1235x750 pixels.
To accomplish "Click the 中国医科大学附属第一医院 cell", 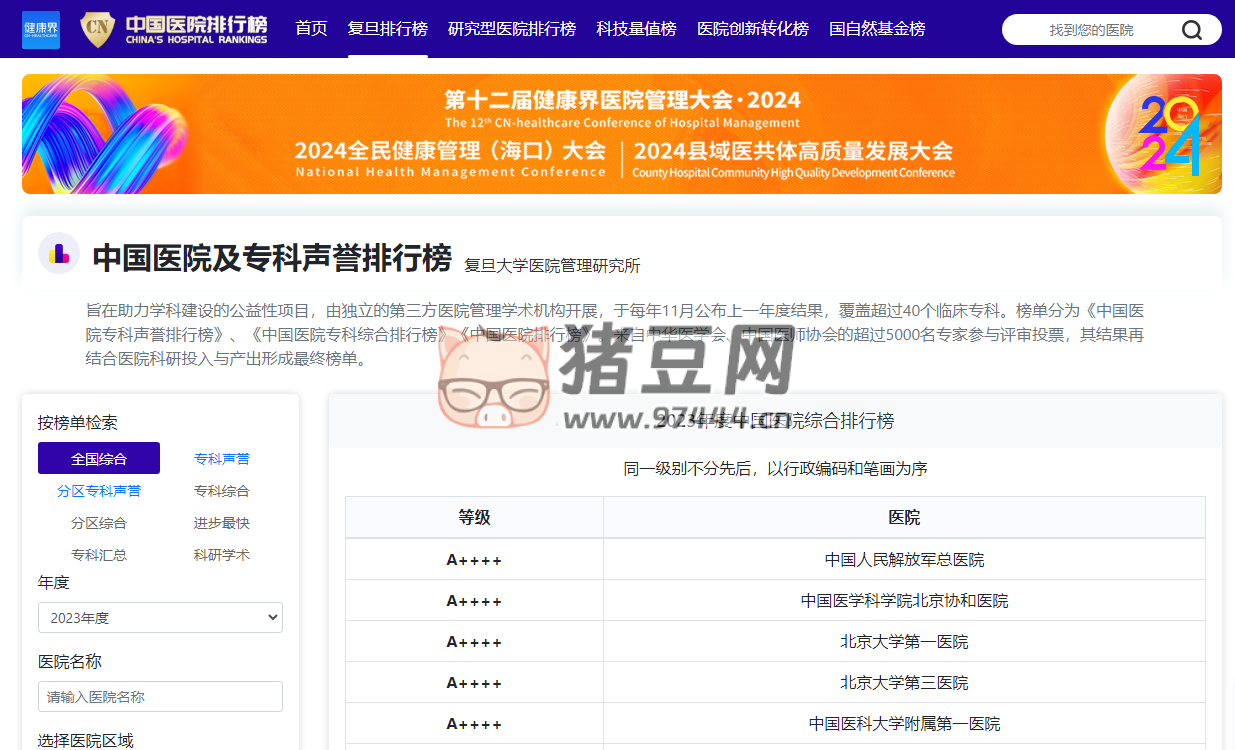I will point(904,724).
